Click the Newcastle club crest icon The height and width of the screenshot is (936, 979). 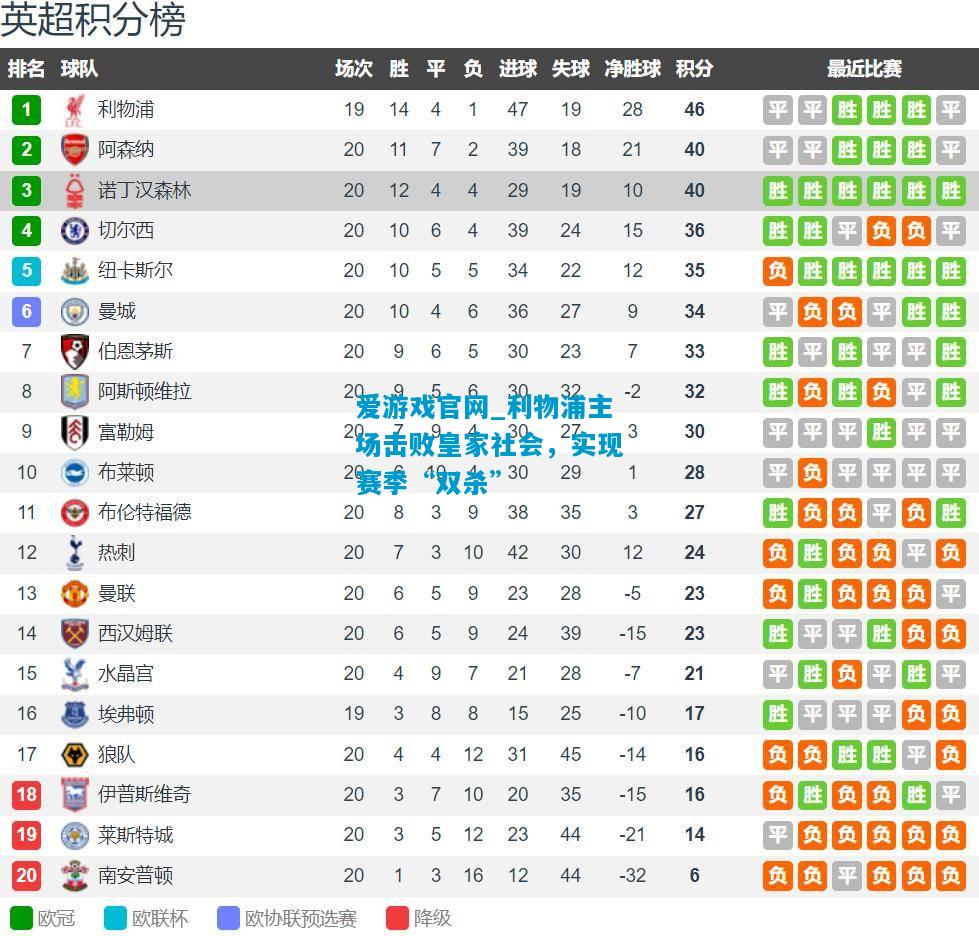click(x=74, y=270)
